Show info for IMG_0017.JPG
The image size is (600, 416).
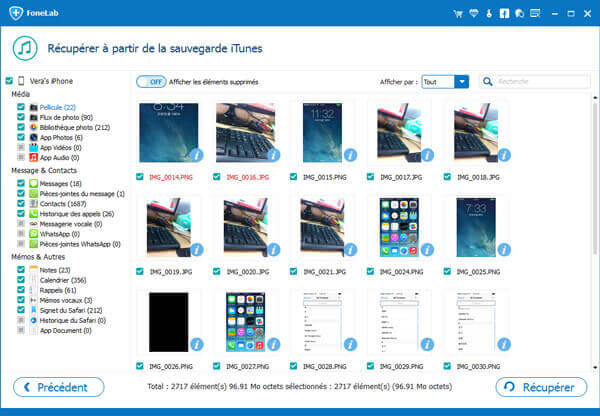click(427, 155)
